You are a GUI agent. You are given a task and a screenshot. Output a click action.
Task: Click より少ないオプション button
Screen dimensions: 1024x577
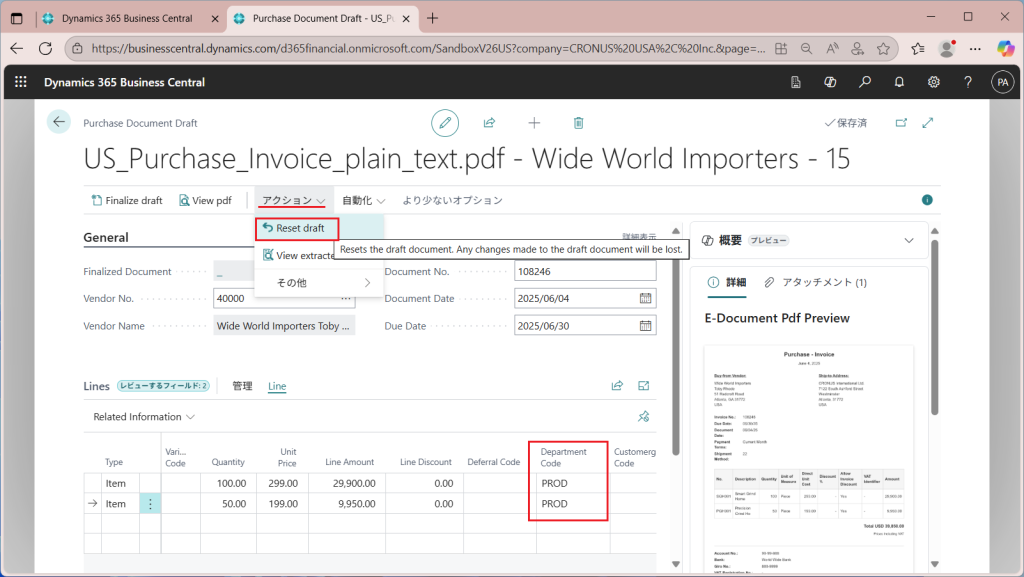click(452, 200)
